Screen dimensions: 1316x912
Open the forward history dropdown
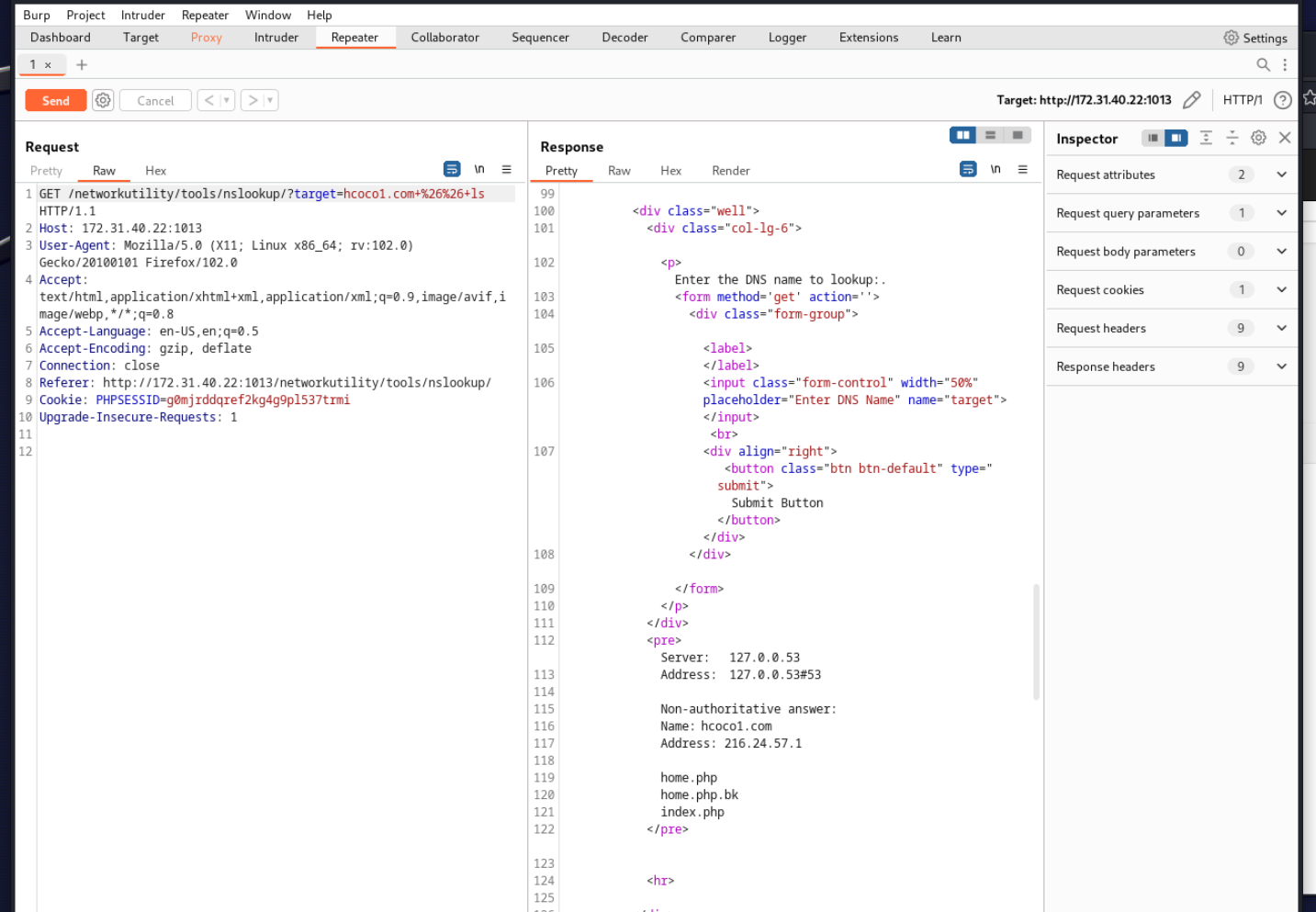click(x=270, y=100)
